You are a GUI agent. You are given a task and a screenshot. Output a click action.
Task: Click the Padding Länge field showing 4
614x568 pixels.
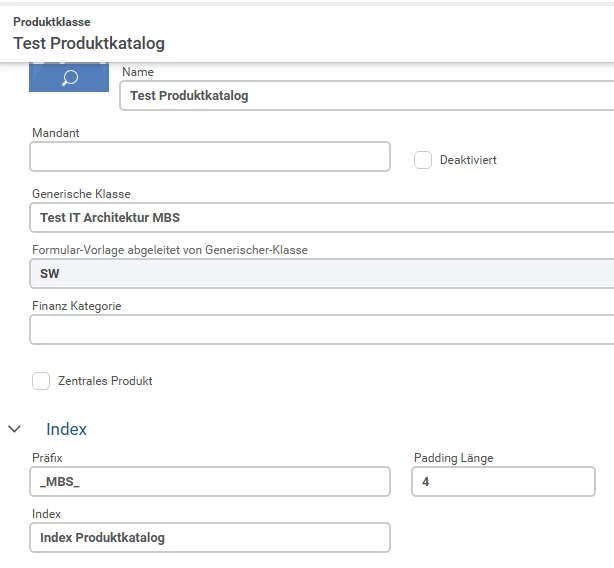pyautogui.click(x=511, y=482)
